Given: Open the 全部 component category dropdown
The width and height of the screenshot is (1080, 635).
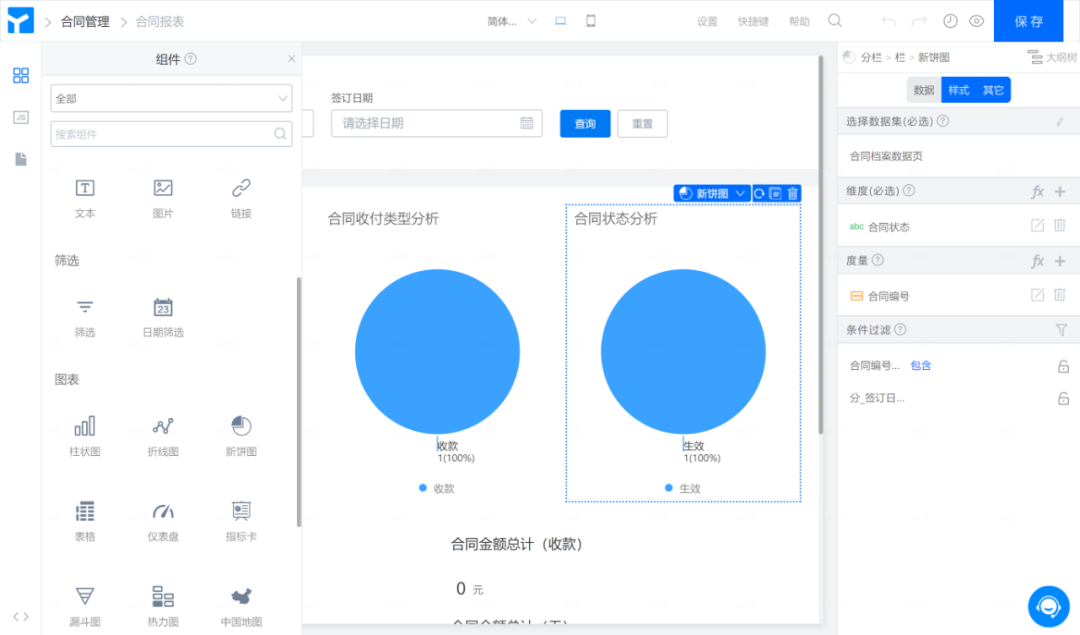Looking at the screenshot, I should pyautogui.click(x=170, y=96).
